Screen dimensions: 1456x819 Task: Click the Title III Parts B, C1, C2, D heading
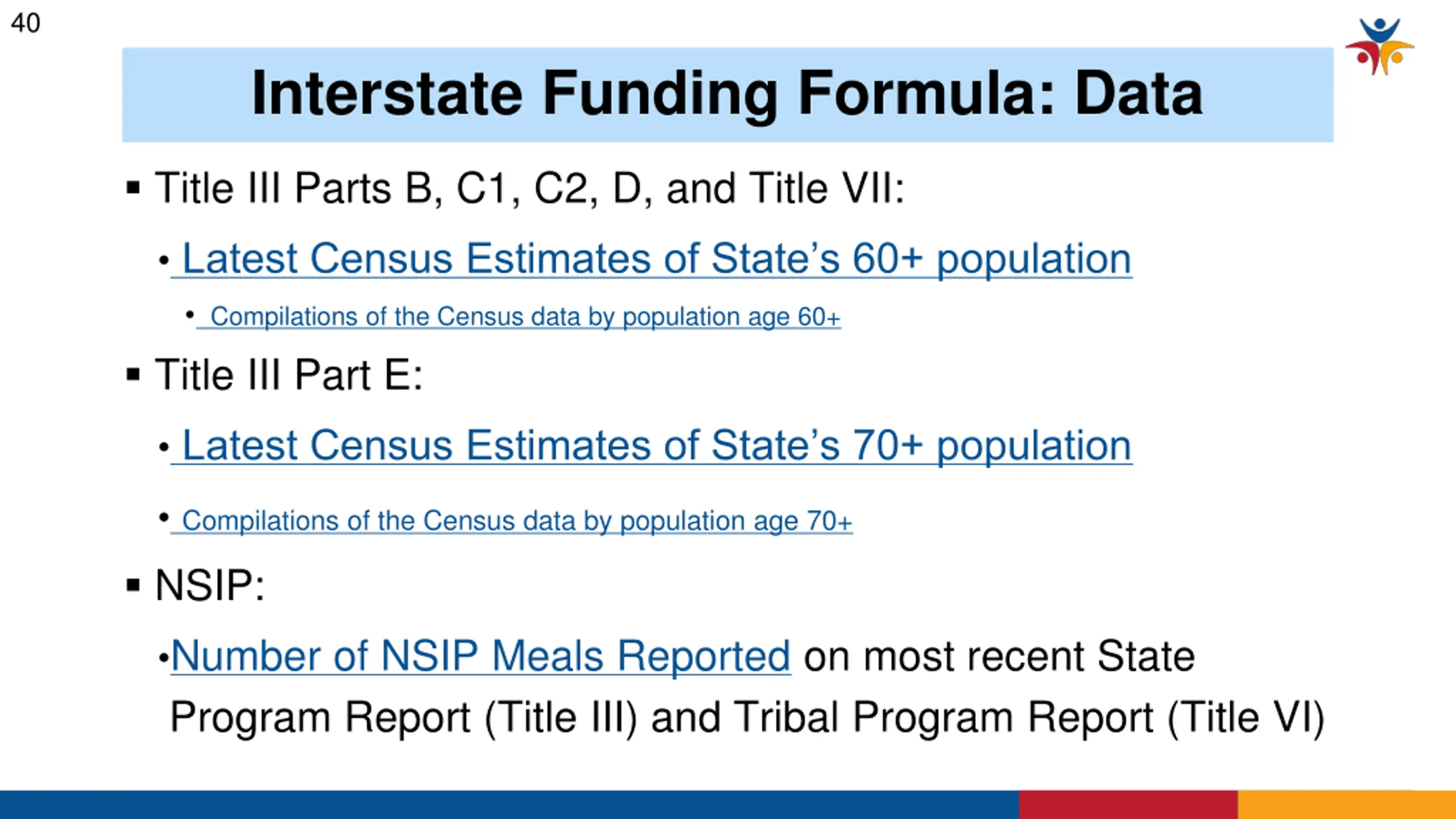coord(530,188)
